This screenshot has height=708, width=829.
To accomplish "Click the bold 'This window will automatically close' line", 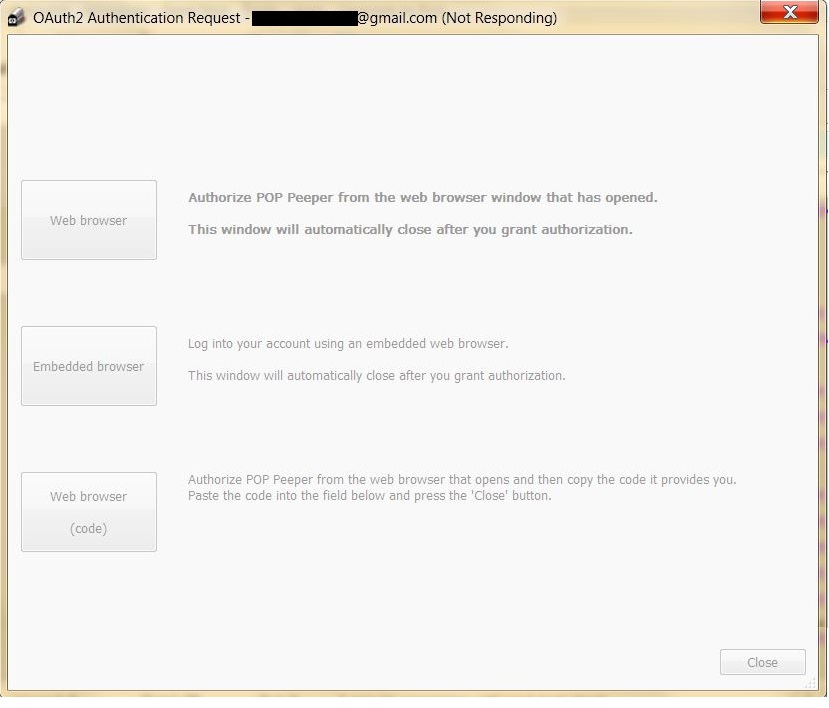I will coord(410,229).
